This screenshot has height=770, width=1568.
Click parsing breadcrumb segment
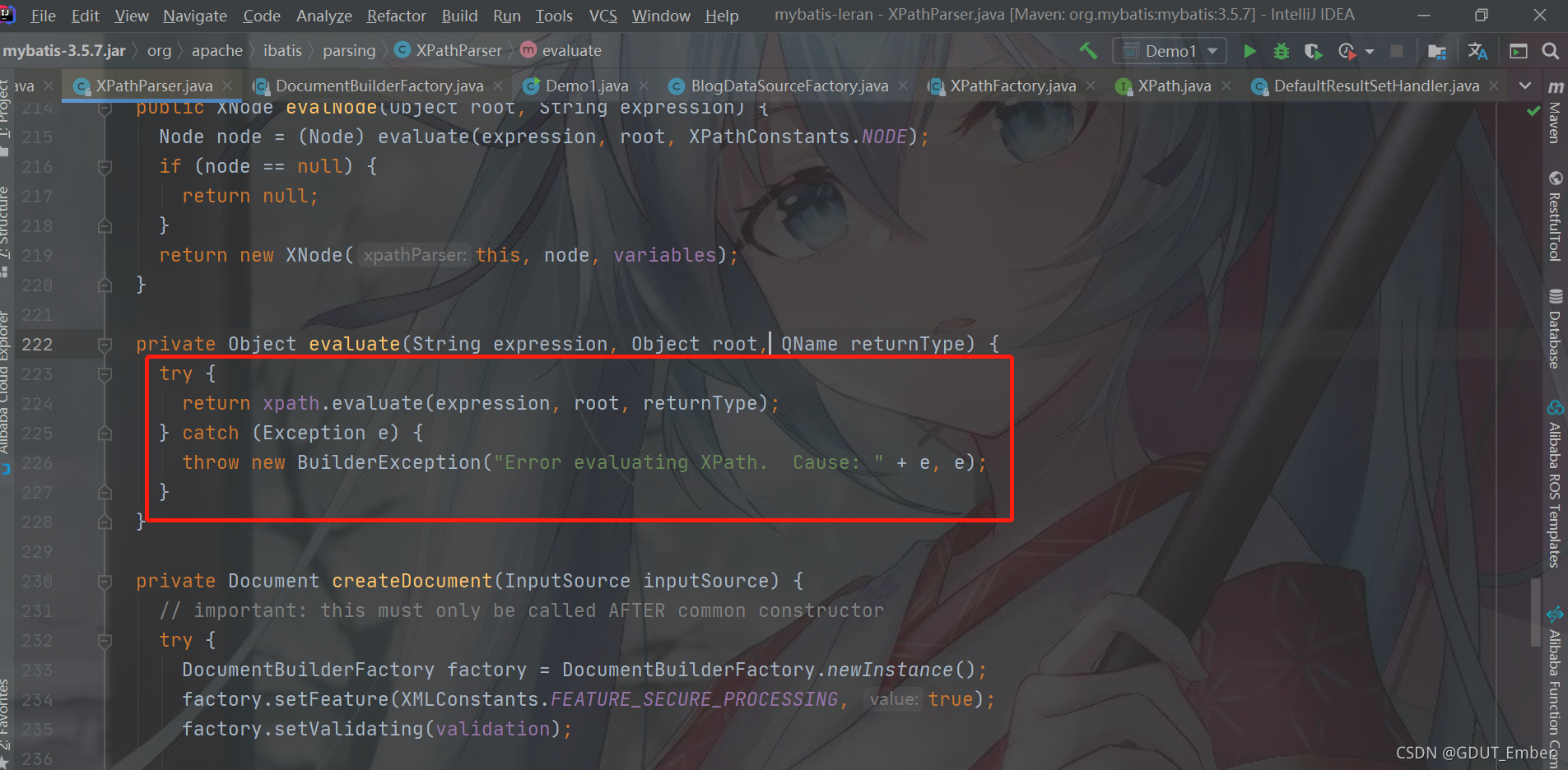click(x=349, y=51)
